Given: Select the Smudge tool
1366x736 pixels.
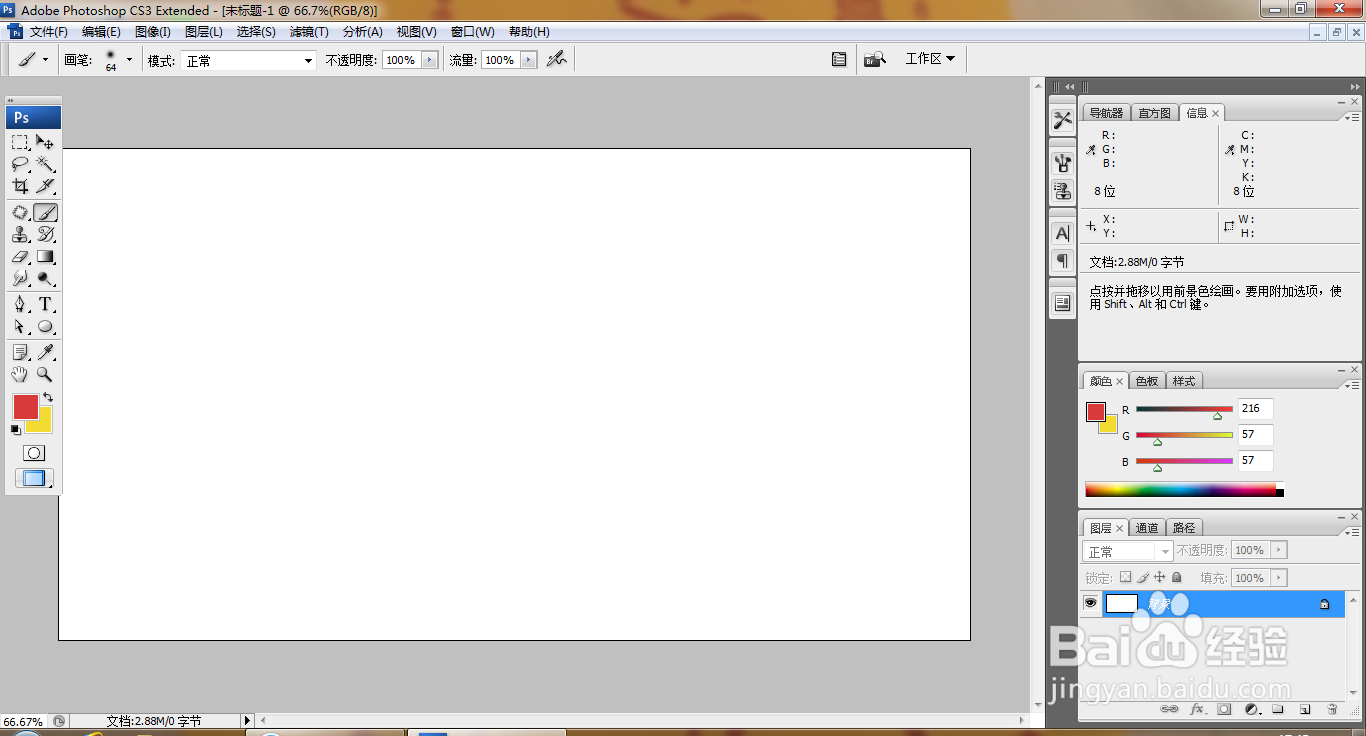Looking at the screenshot, I should click(x=20, y=279).
